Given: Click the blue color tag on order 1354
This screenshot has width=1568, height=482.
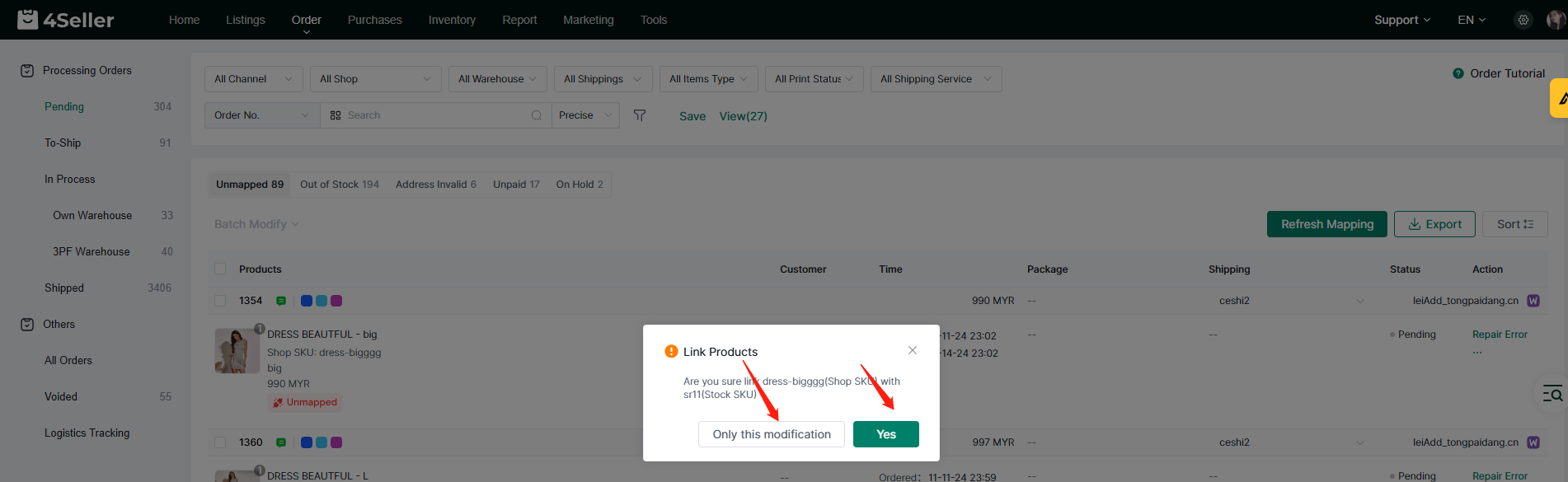Looking at the screenshot, I should click(x=307, y=301).
